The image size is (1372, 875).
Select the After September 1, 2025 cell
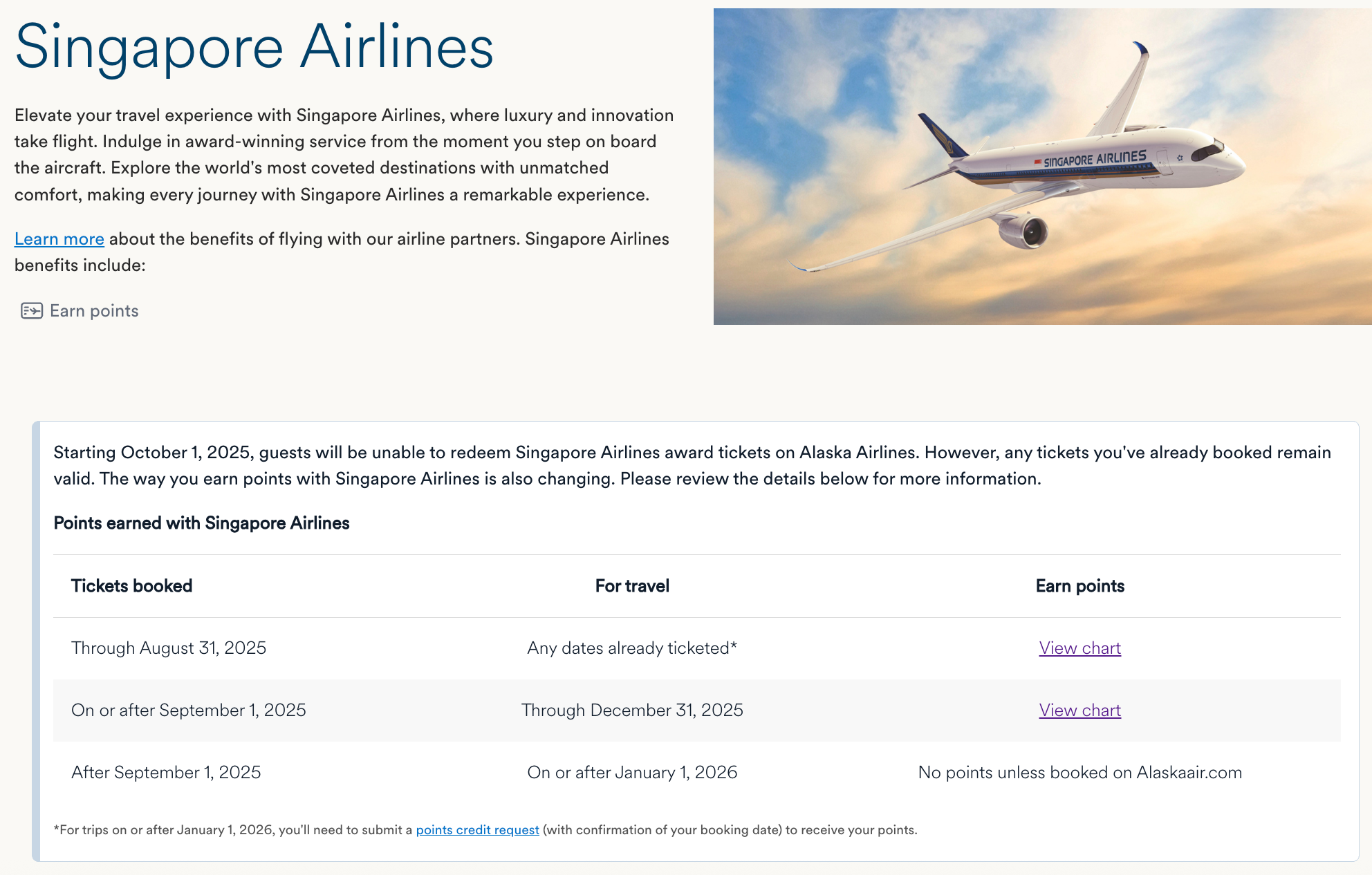166,773
